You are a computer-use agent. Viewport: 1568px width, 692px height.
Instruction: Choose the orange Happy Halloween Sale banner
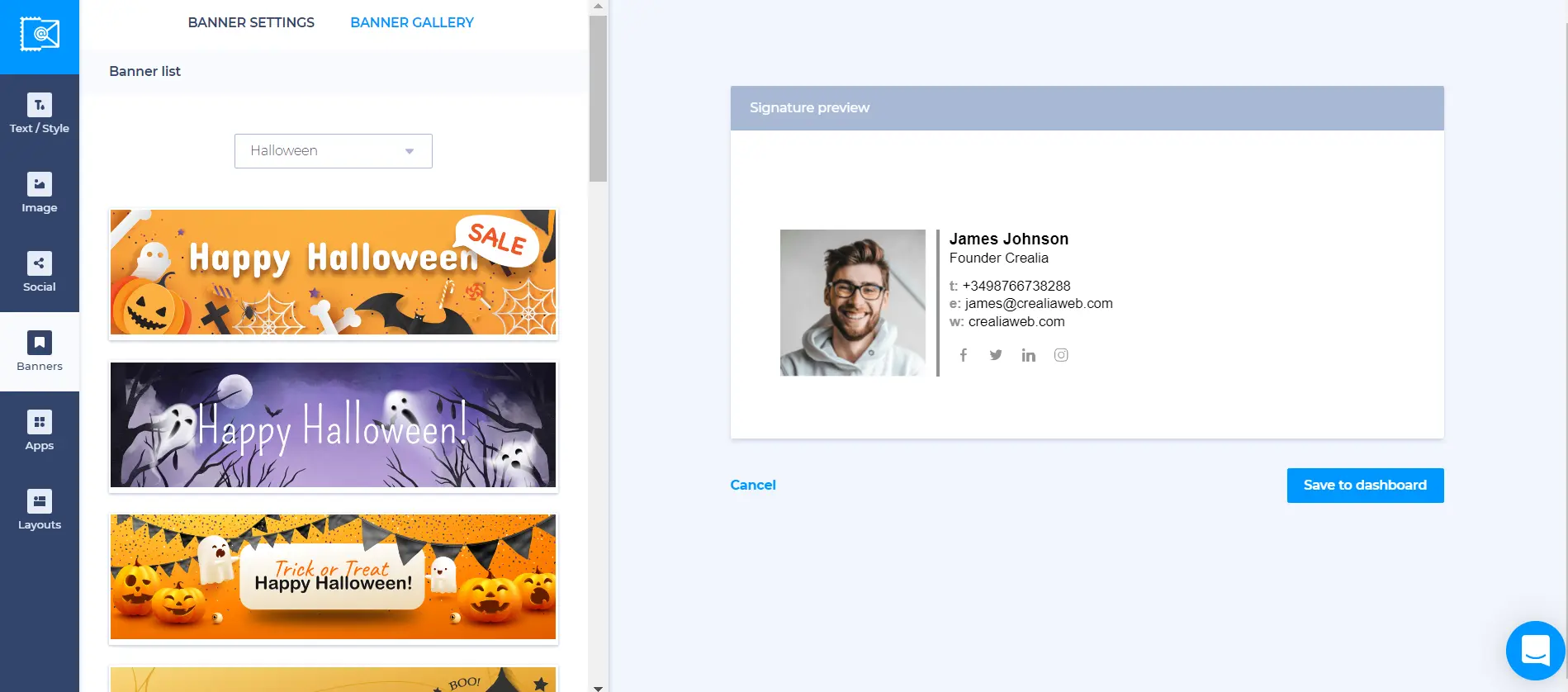pyautogui.click(x=334, y=273)
